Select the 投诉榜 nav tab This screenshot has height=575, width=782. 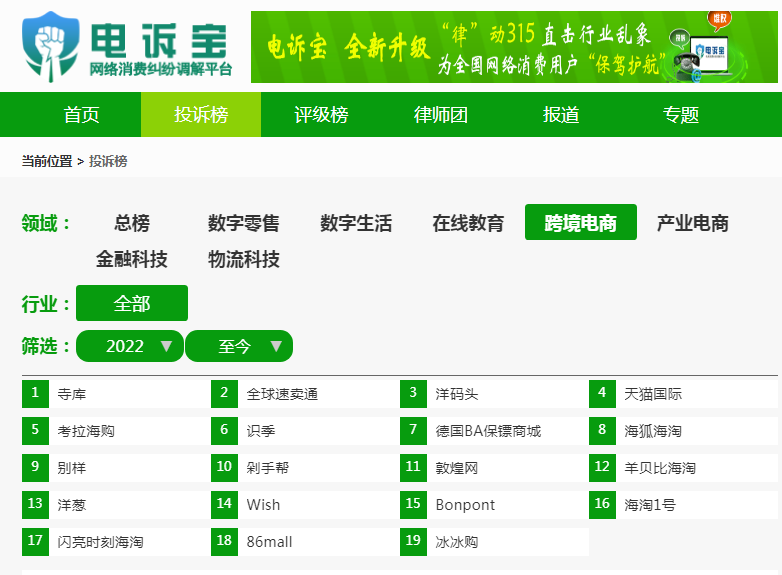(201, 115)
